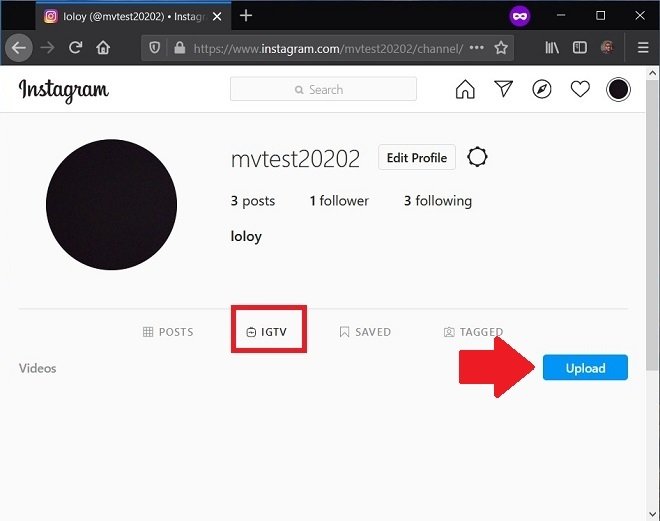Go to browser home page

103,48
